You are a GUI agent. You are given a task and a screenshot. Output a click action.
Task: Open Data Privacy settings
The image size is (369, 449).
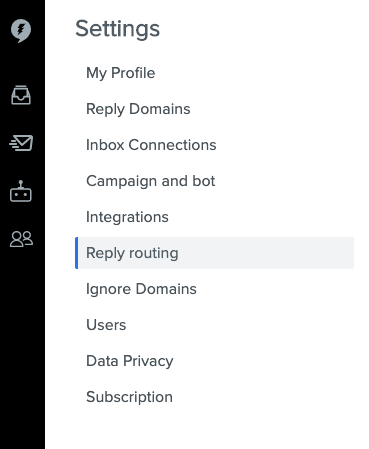130,361
